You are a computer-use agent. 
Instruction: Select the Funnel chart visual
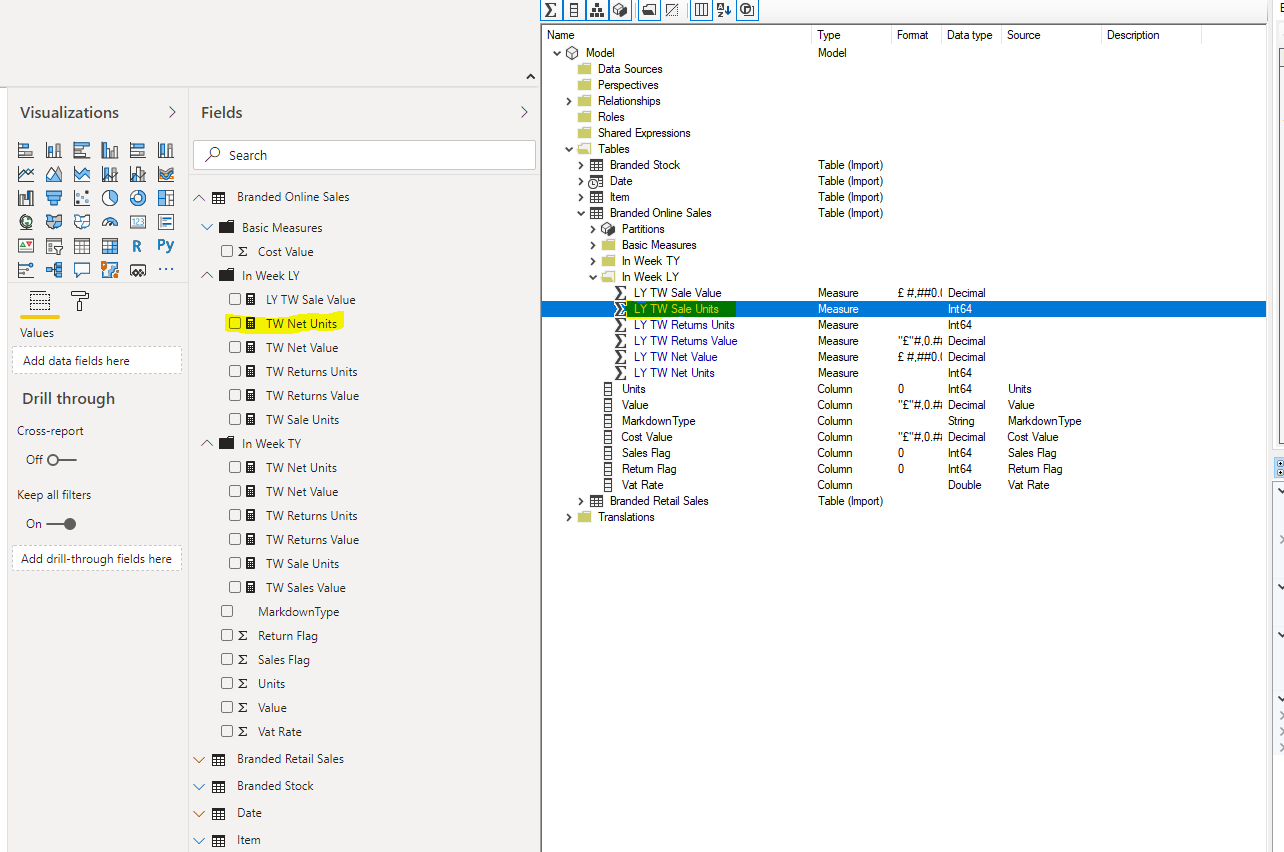point(53,197)
